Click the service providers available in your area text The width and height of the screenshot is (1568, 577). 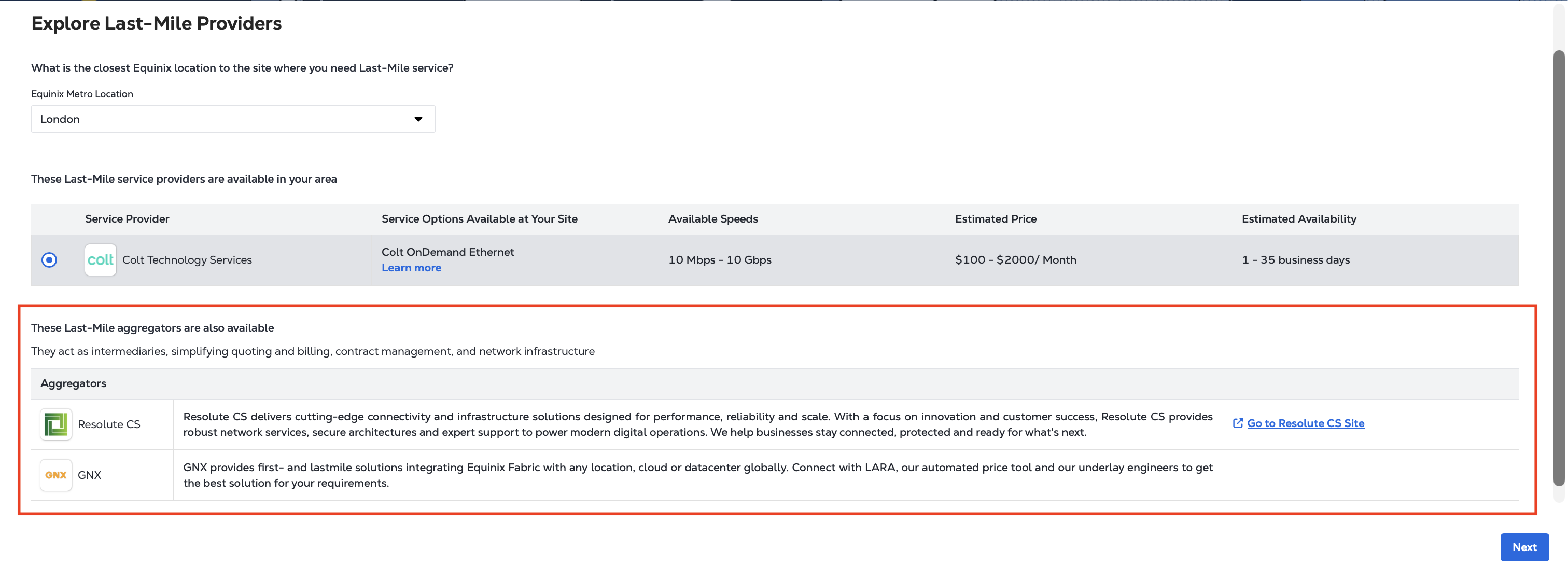tap(184, 179)
